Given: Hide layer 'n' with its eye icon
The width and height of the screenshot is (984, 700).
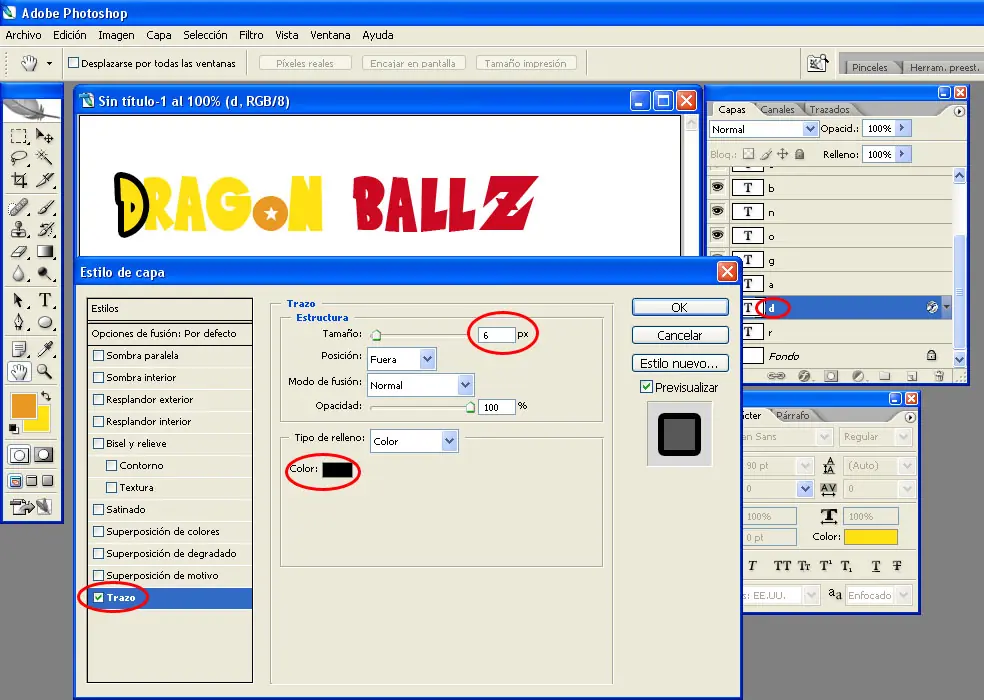Looking at the screenshot, I should [717, 211].
